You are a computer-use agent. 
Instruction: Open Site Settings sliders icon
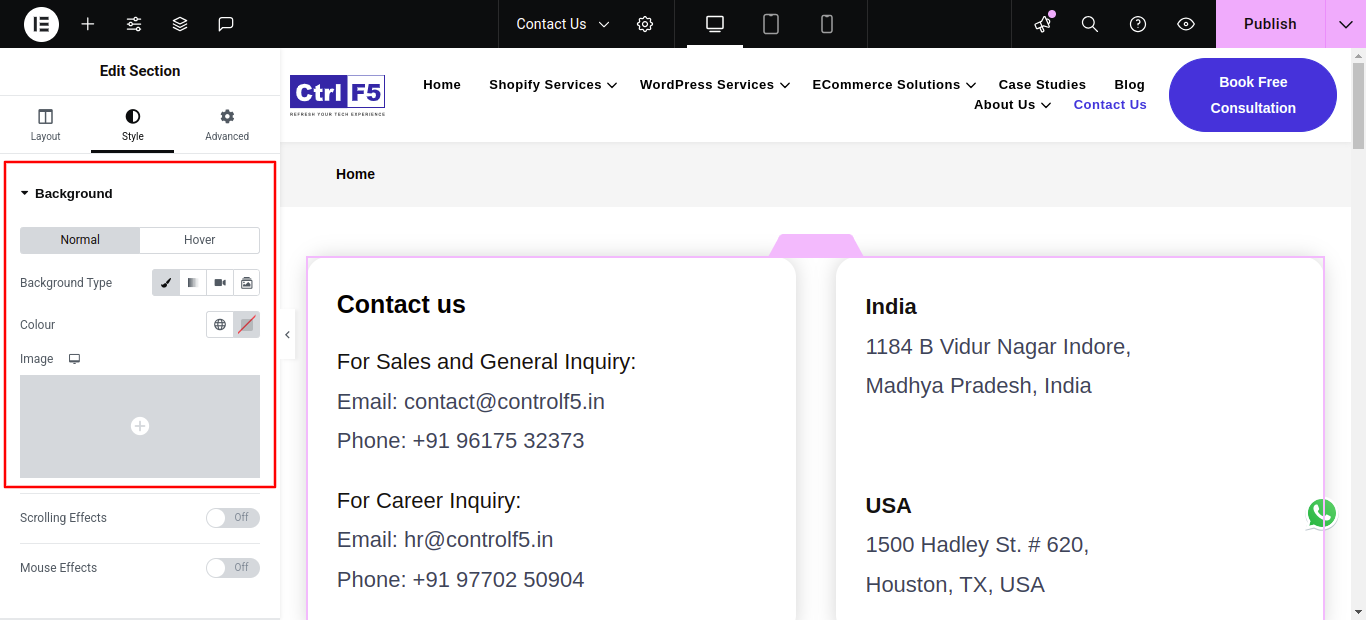134,24
